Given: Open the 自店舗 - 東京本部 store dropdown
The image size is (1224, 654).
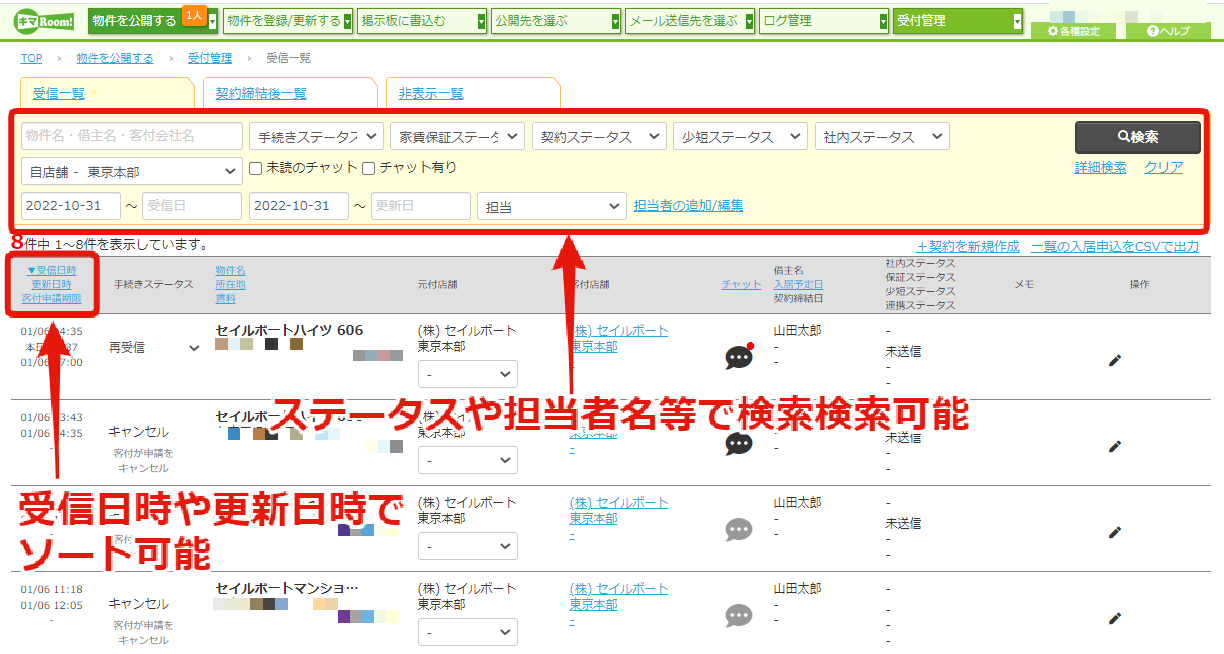Looking at the screenshot, I should click(131, 171).
